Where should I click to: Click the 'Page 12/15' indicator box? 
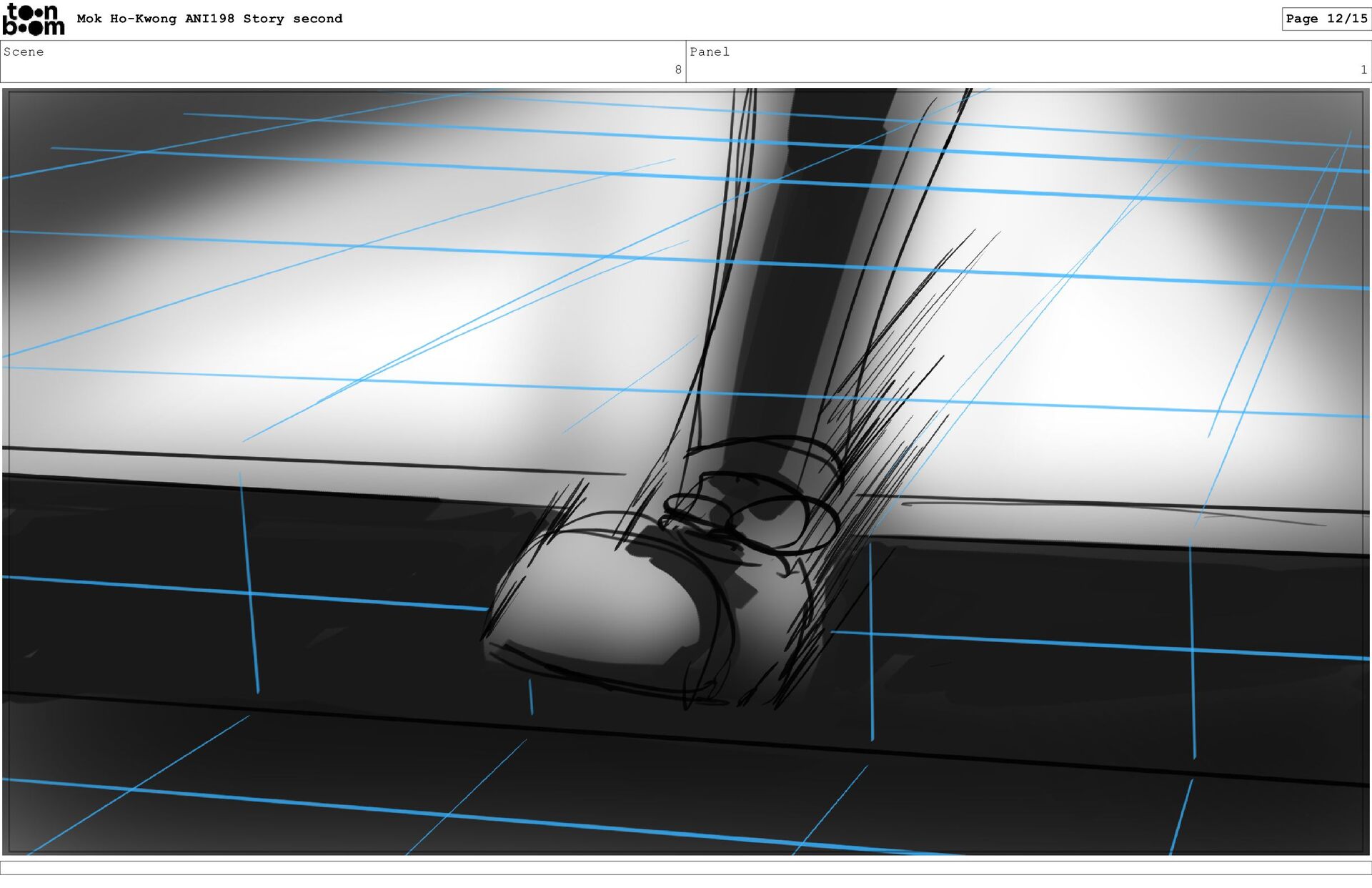[x=1326, y=19]
